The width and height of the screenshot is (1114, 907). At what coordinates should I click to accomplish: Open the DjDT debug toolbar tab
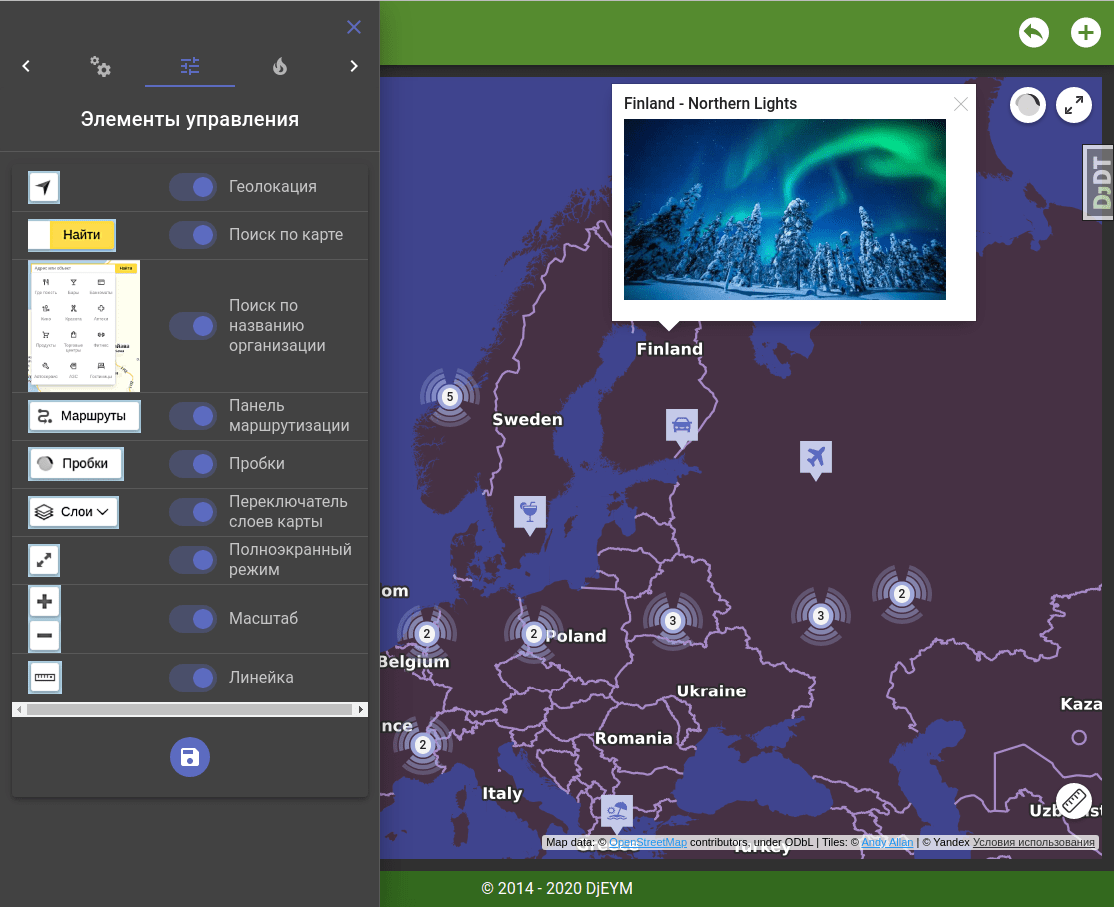pyautogui.click(x=1098, y=183)
